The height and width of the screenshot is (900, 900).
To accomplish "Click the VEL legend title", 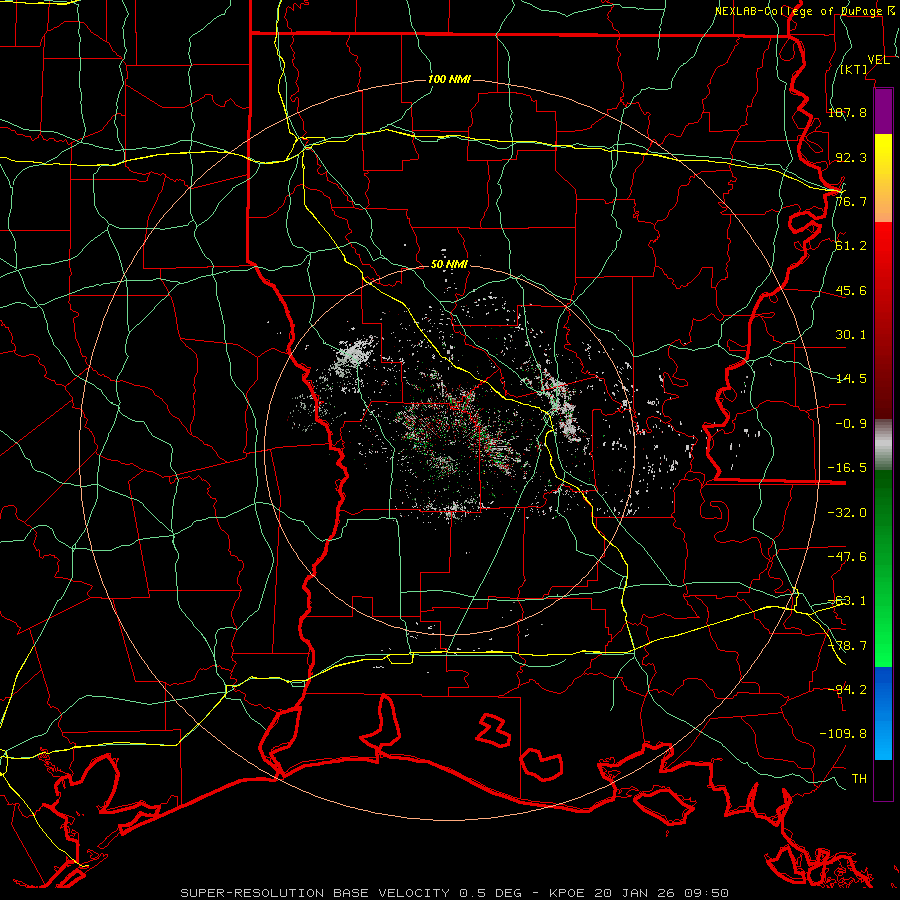I will click(x=878, y=60).
